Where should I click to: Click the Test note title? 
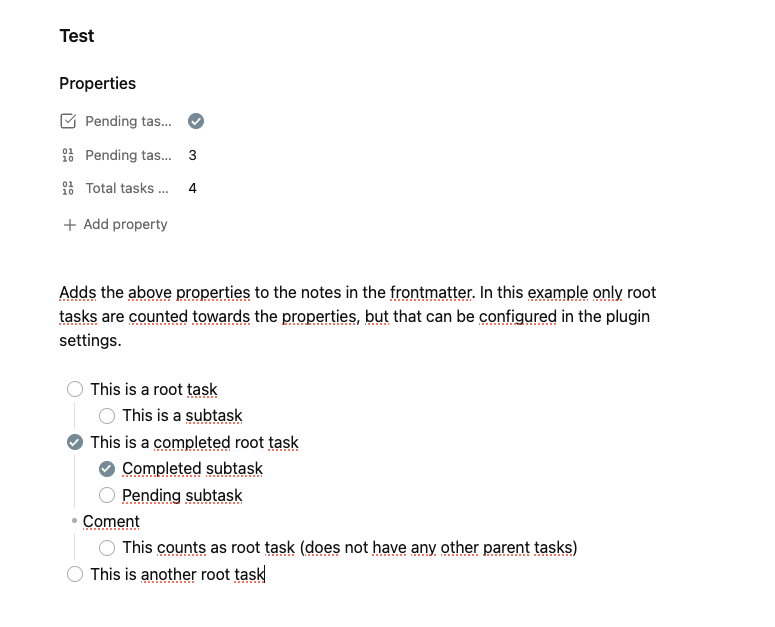pyautogui.click(x=77, y=36)
